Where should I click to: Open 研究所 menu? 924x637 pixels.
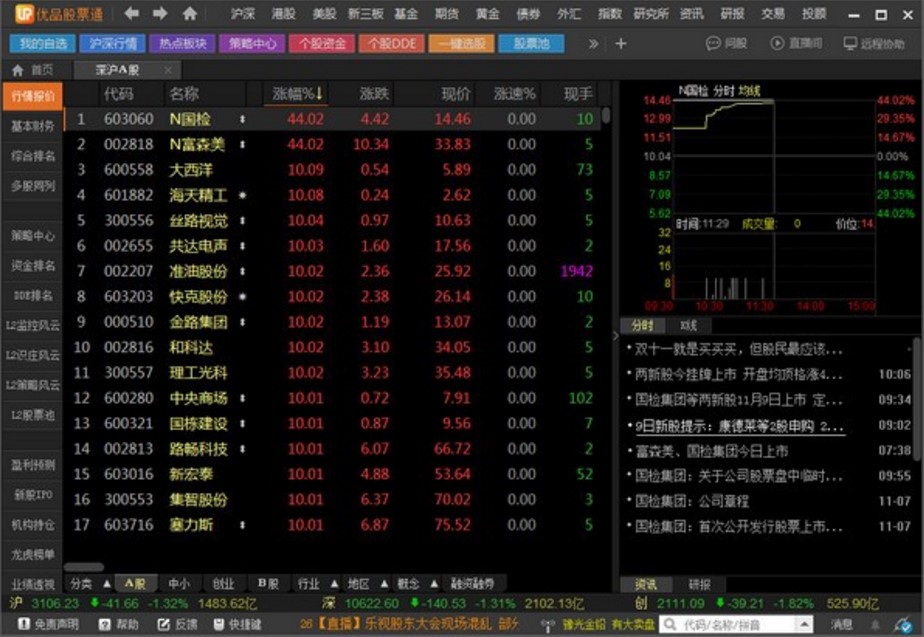pyautogui.click(x=651, y=14)
